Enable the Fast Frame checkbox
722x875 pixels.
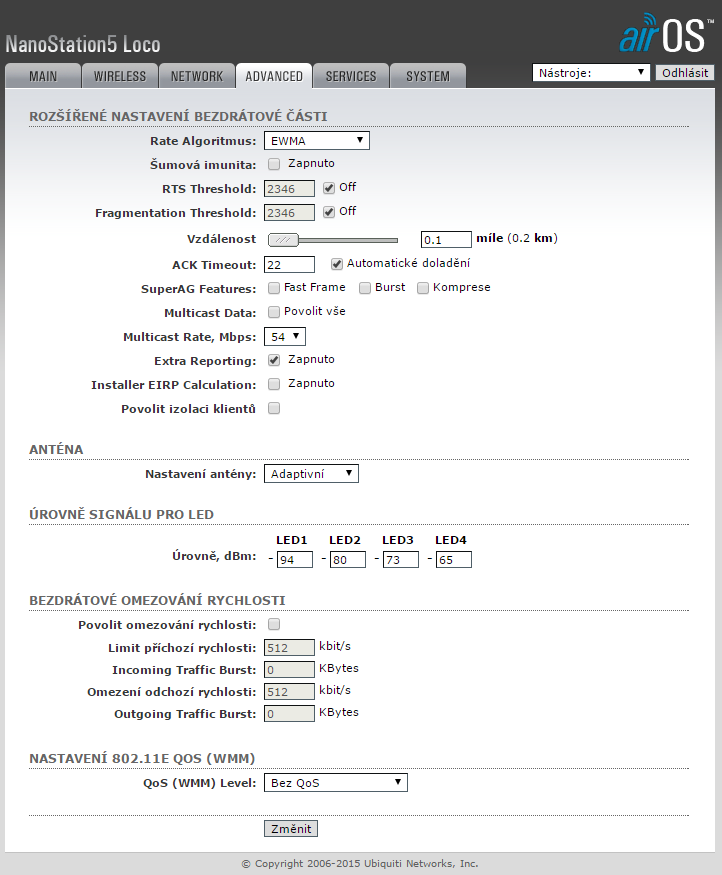(x=275, y=288)
